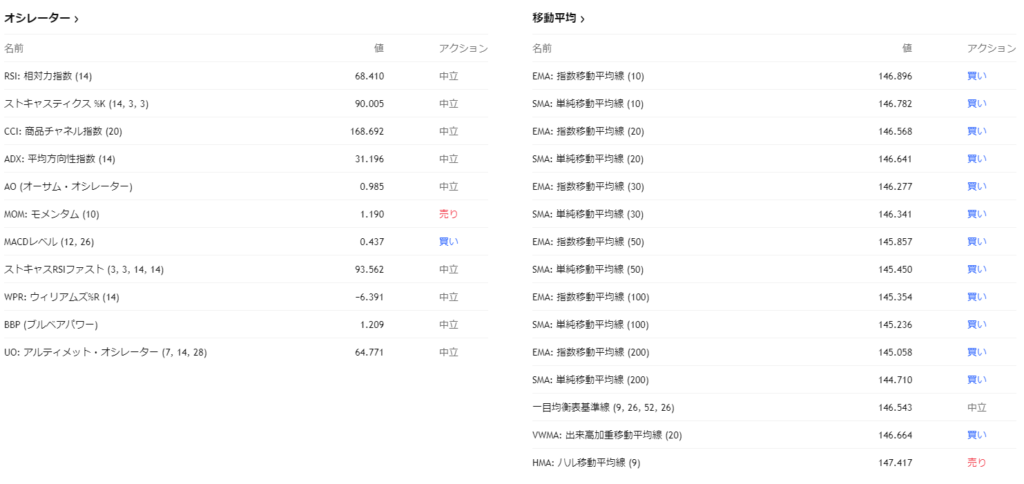The image size is (1024, 484).
Task: Select ストキャスティクス %K (14, 3, 3) row
Action: click(x=76, y=104)
